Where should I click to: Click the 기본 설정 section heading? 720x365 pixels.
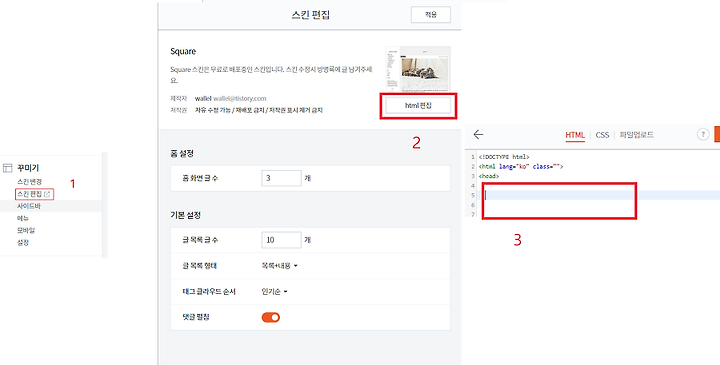(x=186, y=215)
